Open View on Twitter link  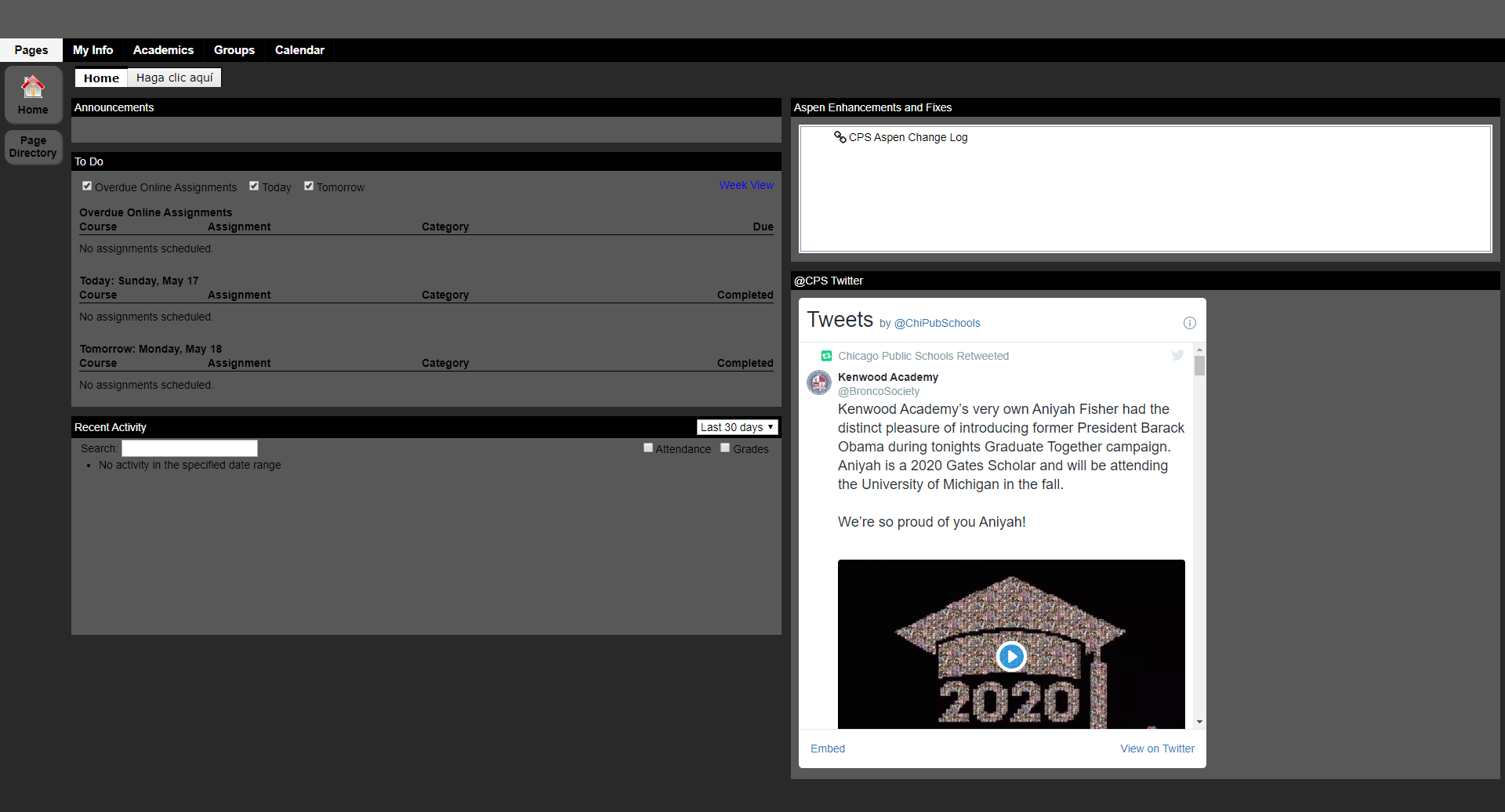point(1157,749)
